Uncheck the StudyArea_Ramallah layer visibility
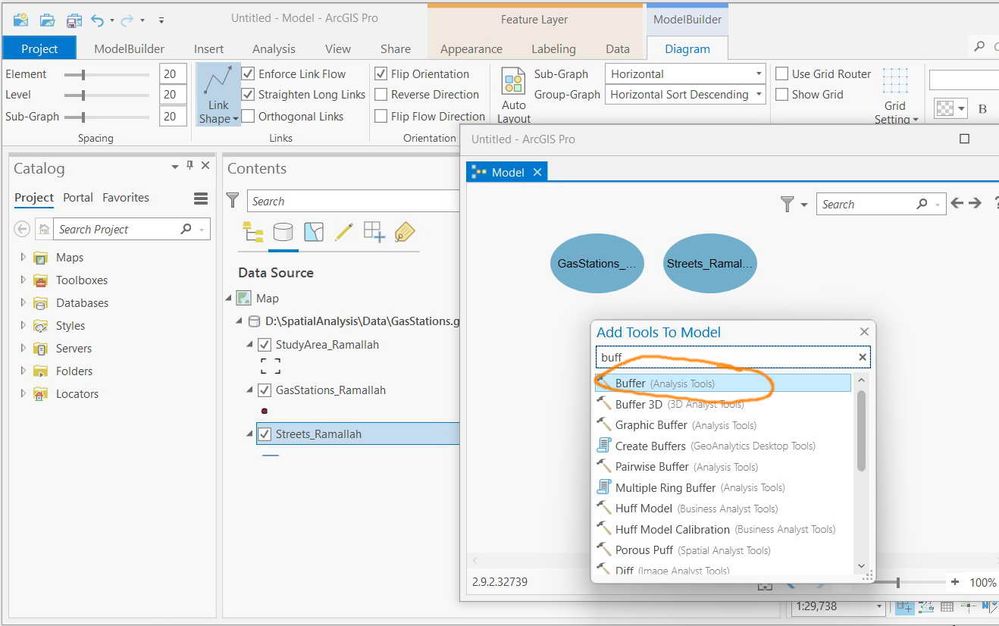Screen dimensions: 999x626 (x=264, y=345)
